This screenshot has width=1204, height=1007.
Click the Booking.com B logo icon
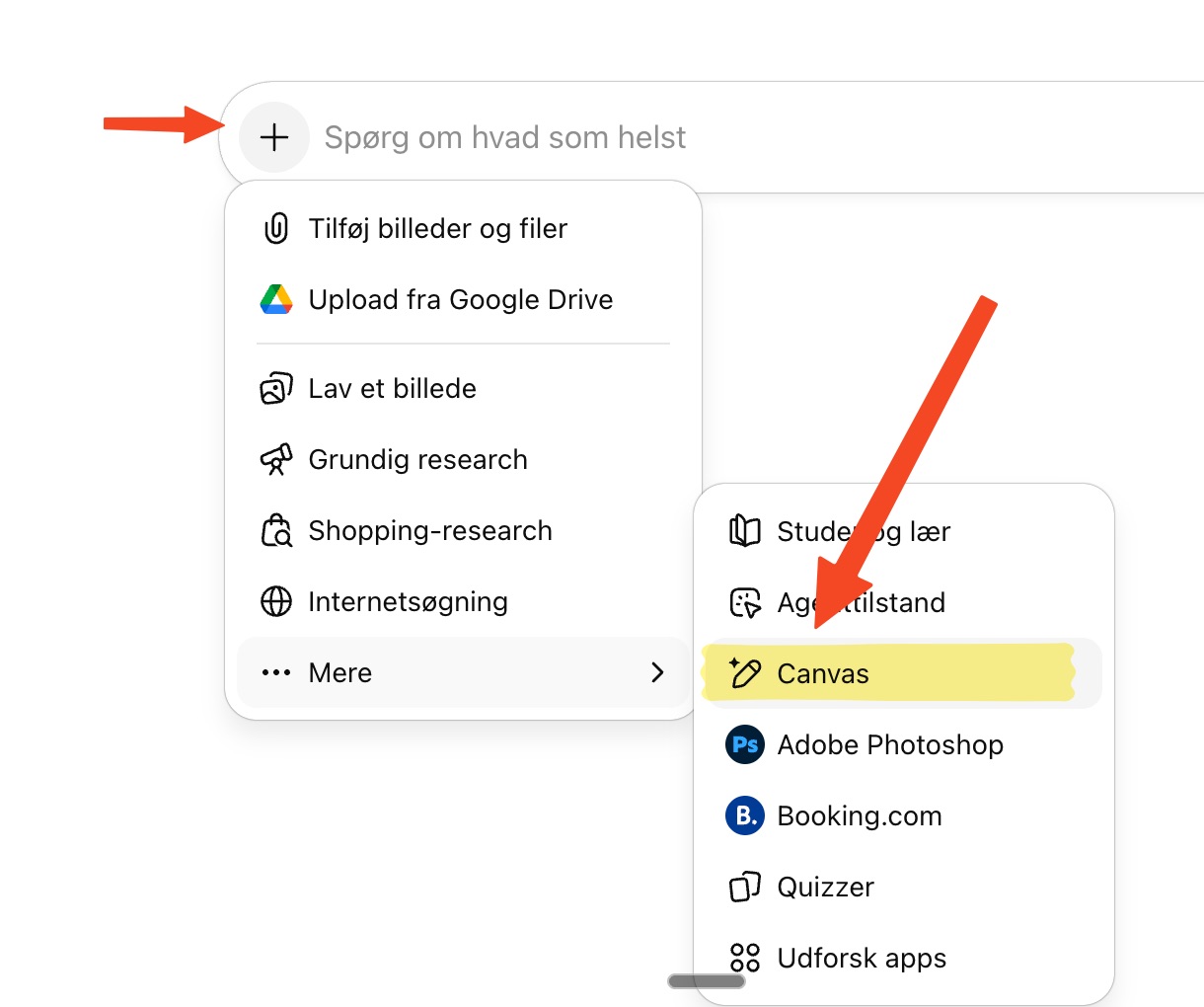click(x=745, y=815)
